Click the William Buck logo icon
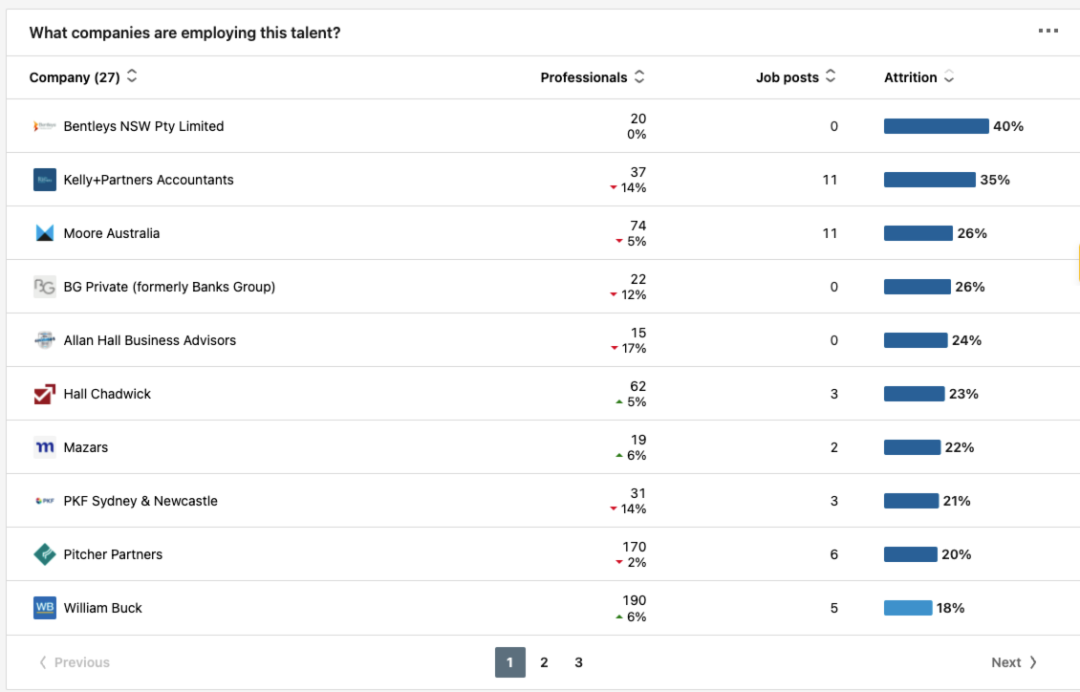The height and width of the screenshot is (692, 1080). tap(44, 608)
